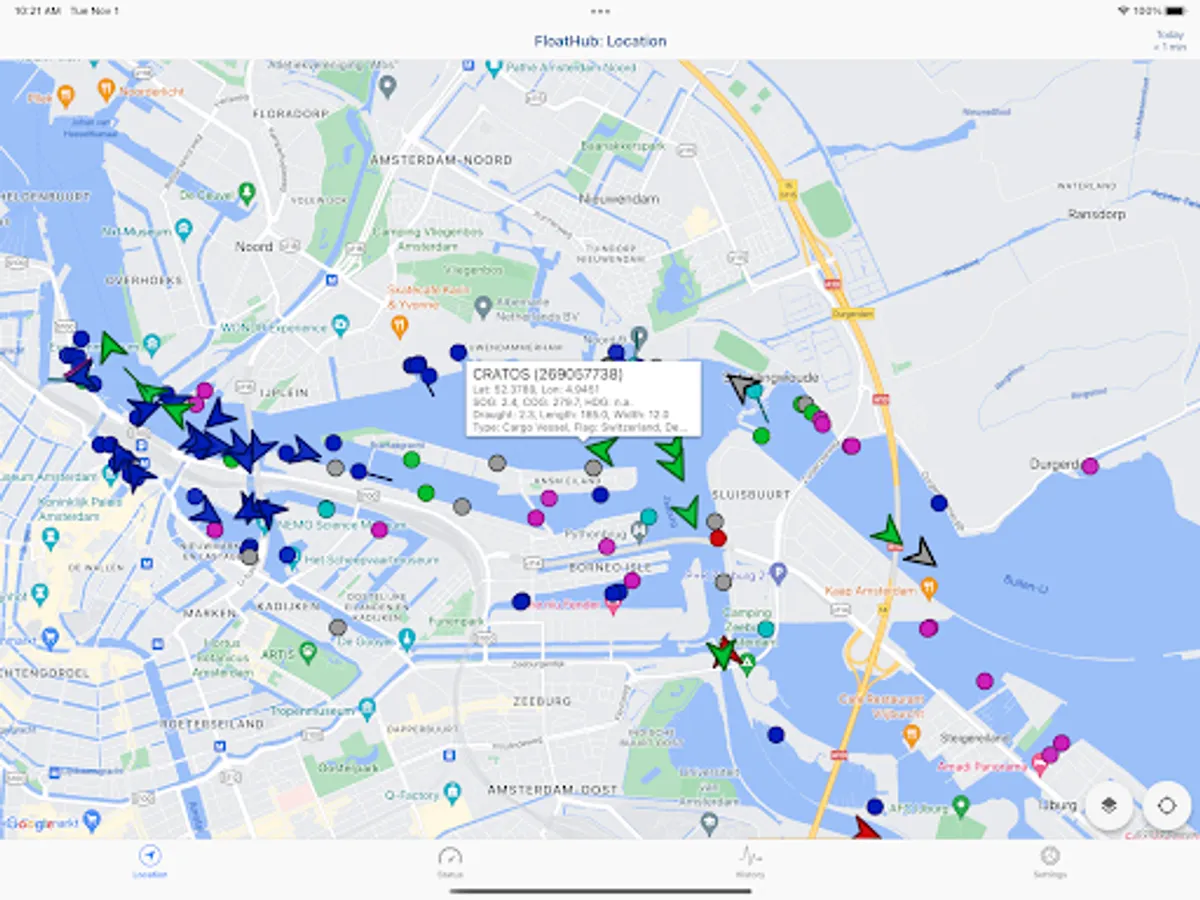
Task: Tap the Wi-Fi status icon
Action: (x=1124, y=11)
